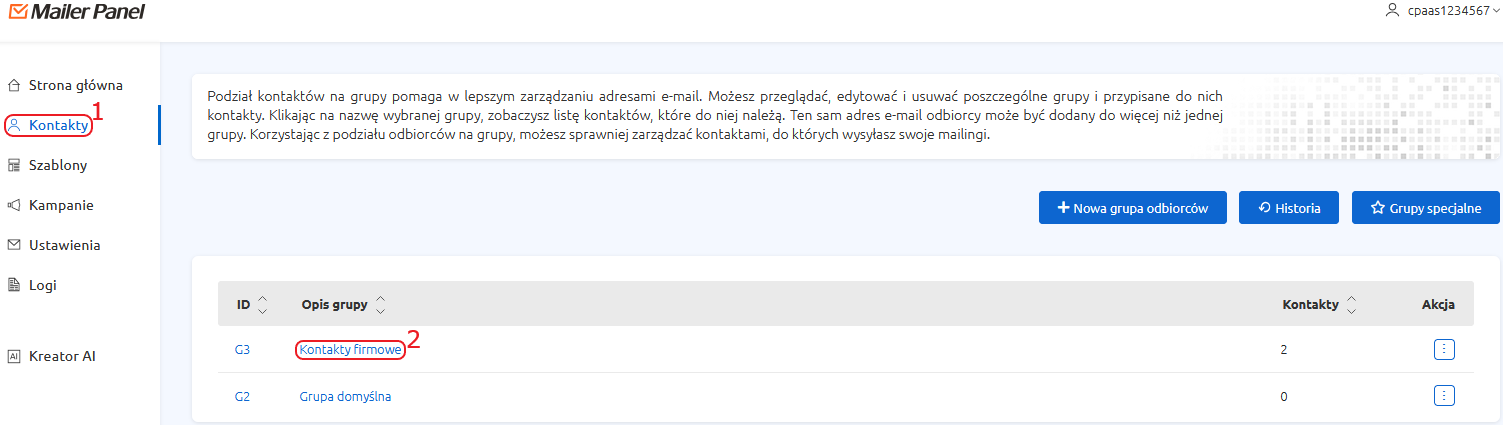Open the Kreator AI icon

(x=14, y=356)
